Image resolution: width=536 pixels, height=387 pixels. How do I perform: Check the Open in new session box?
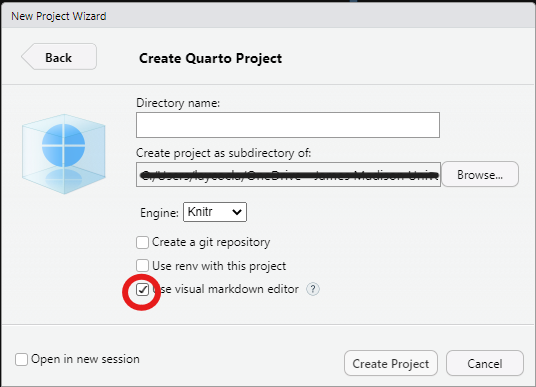pos(21,359)
